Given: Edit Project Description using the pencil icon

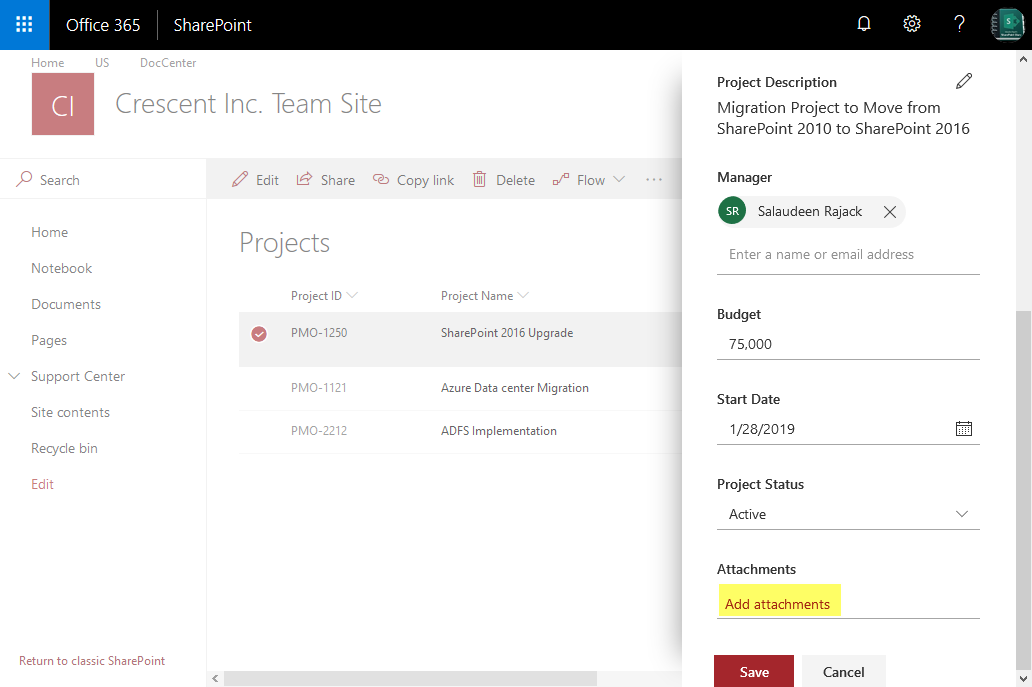Looking at the screenshot, I should pos(963,80).
